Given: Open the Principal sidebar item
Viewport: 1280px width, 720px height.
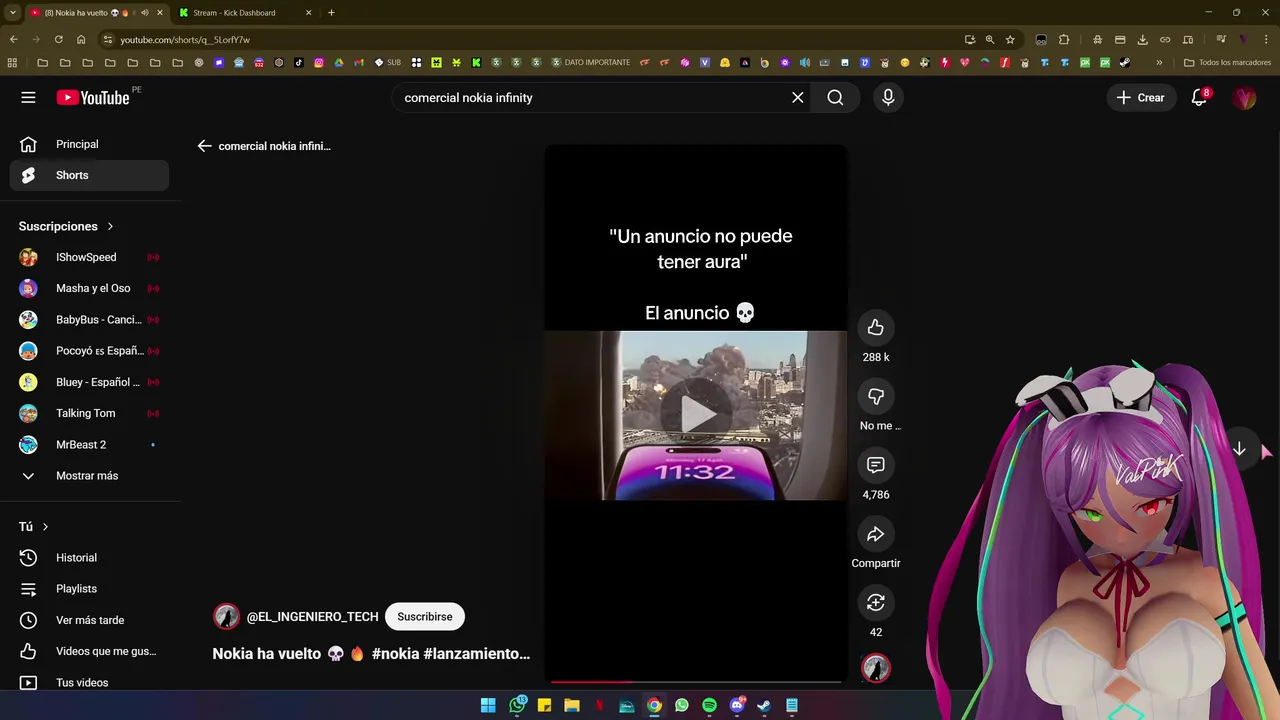Looking at the screenshot, I should 90,144.
